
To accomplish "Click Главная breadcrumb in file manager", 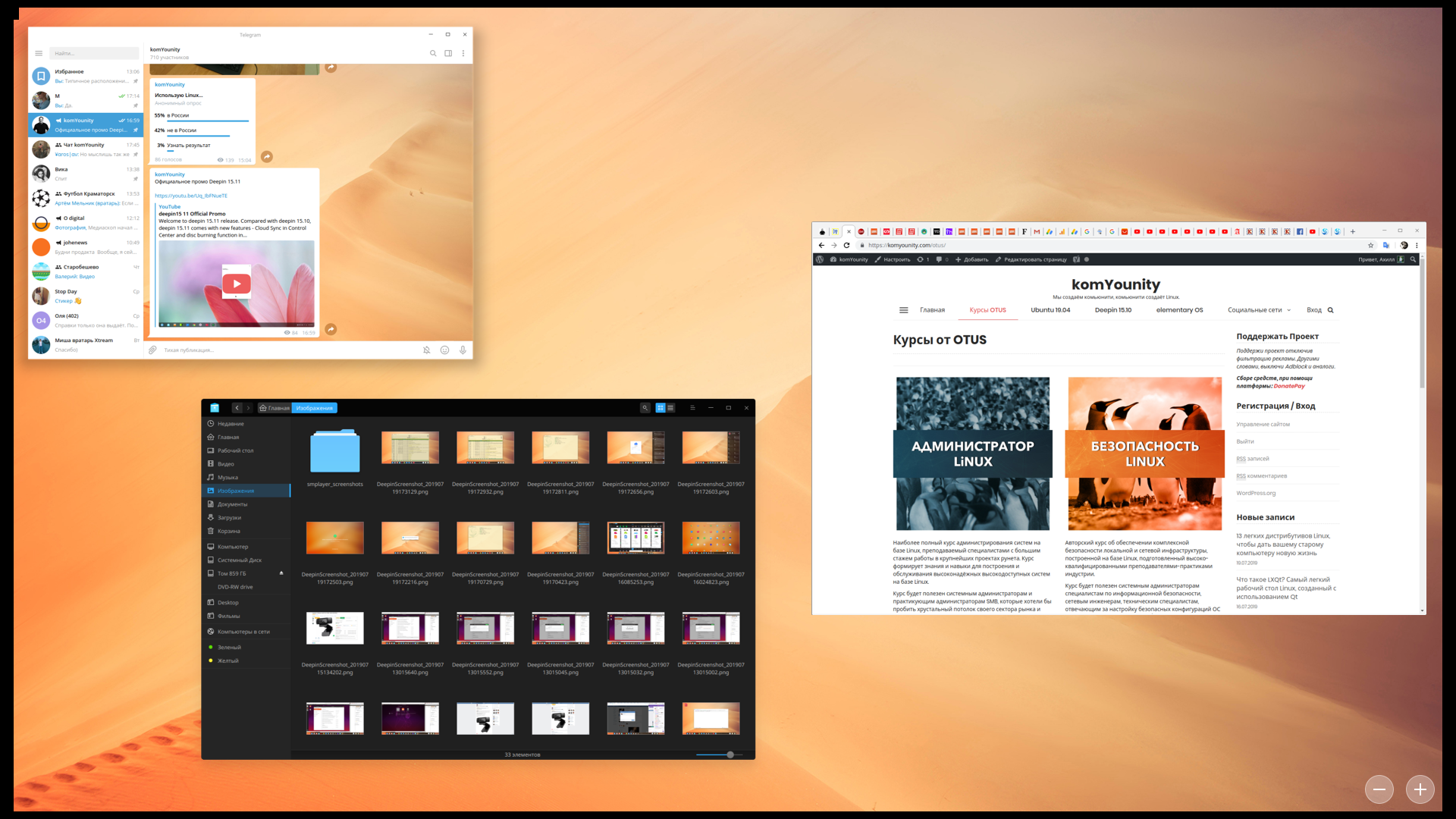I will pyautogui.click(x=275, y=408).
